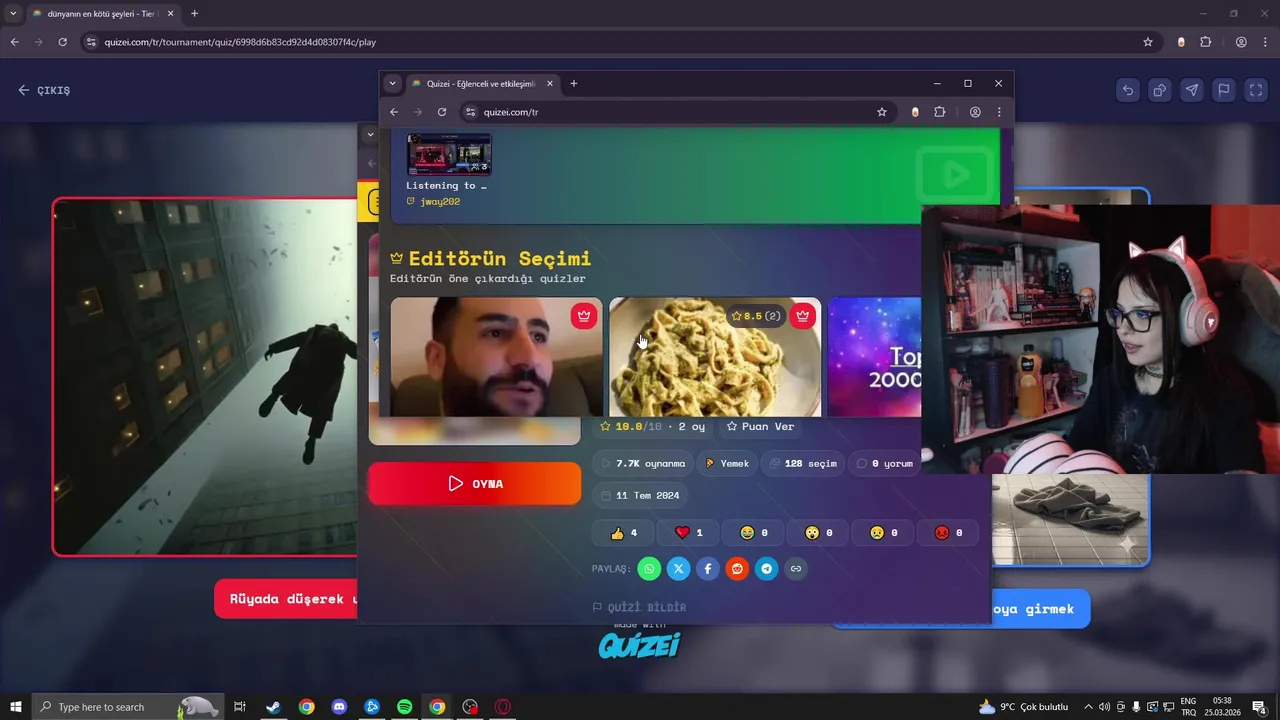
Task: Choose the 'Rüyada düşerek' red option
Action: (x=287, y=599)
